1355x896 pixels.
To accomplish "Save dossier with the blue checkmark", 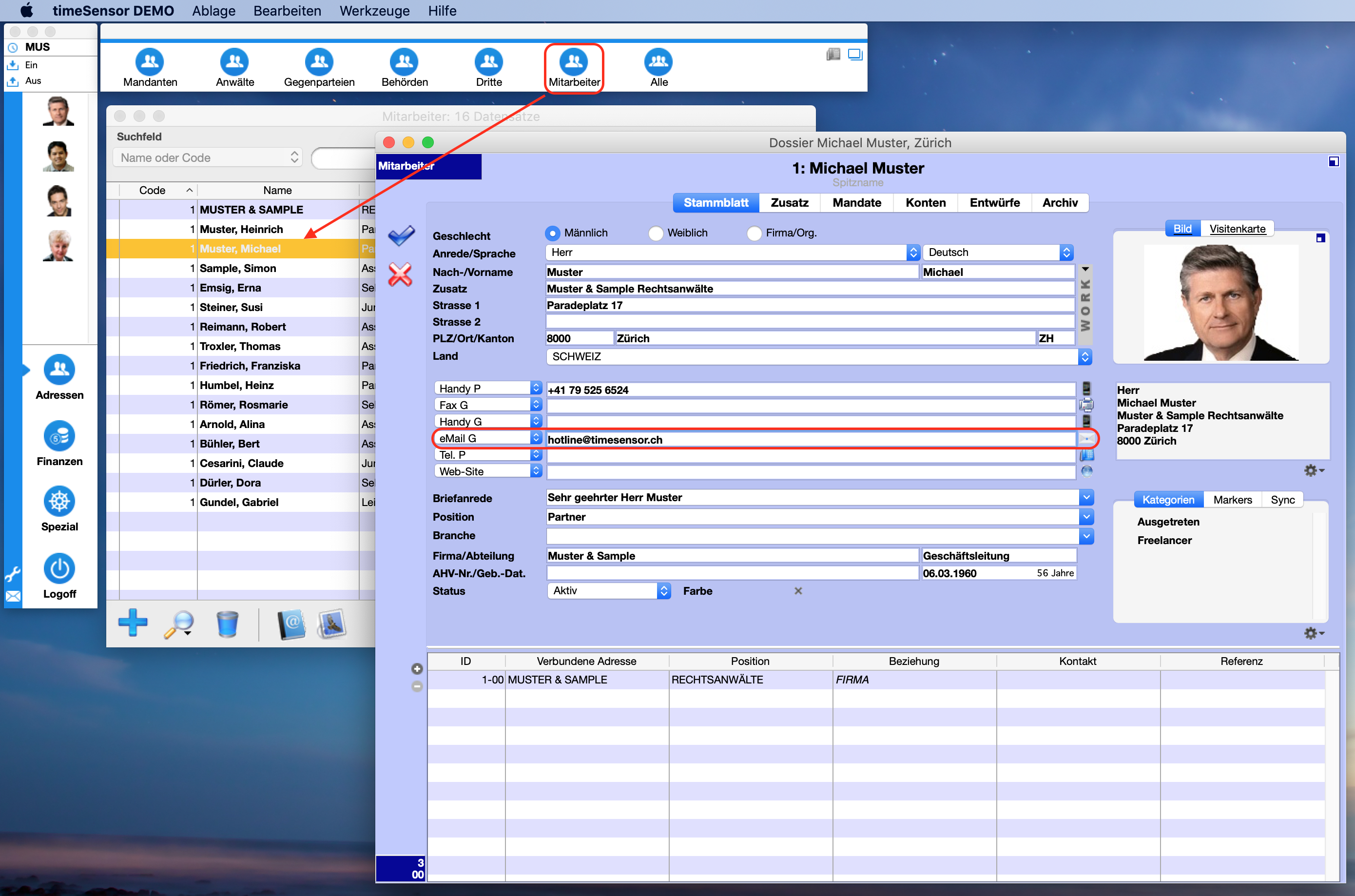I will (x=401, y=235).
